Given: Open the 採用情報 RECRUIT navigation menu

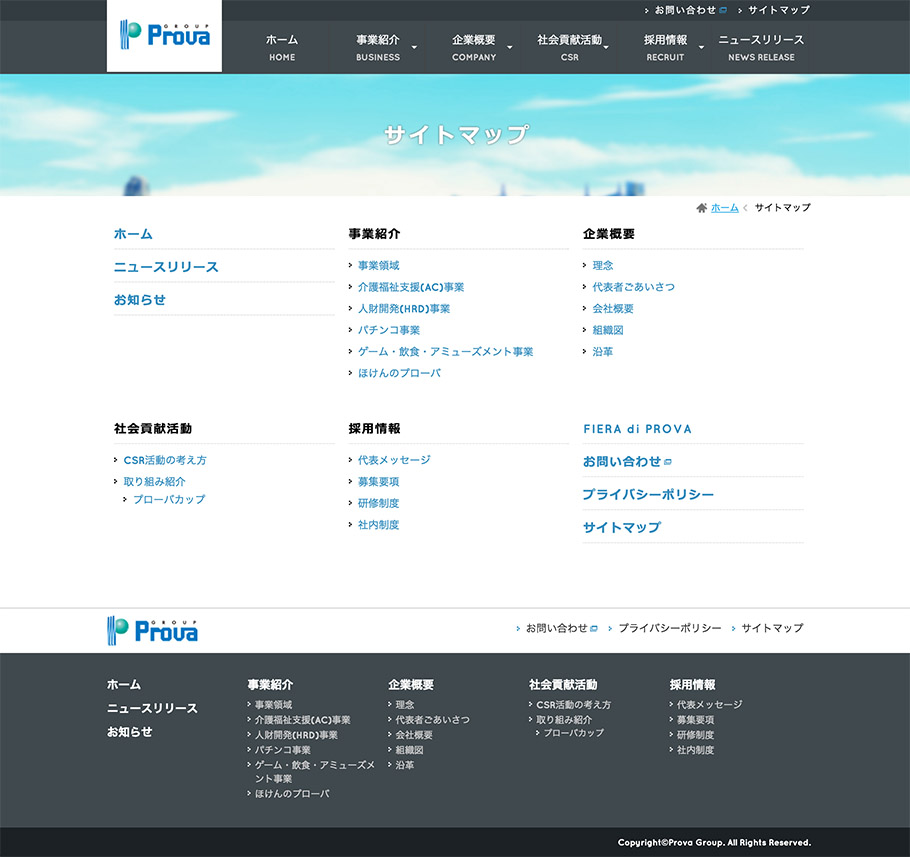Looking at the screenshot, I should click(664, 46).
